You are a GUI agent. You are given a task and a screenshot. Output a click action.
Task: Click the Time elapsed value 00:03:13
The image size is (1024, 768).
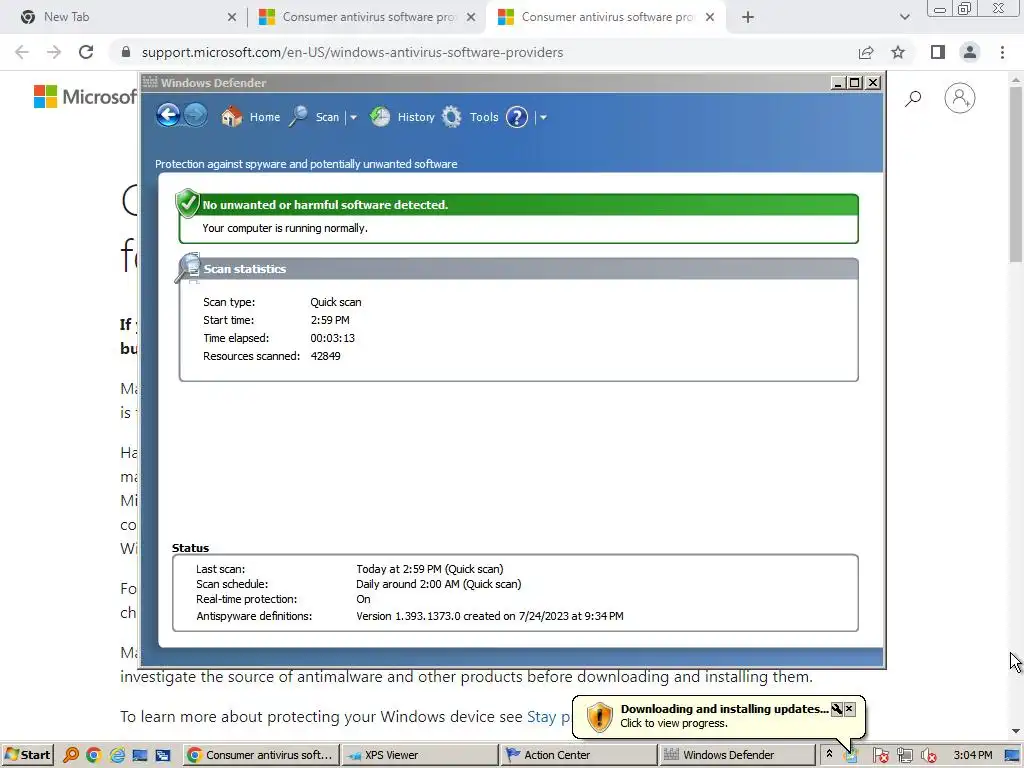pyautogui.click(x=332, y=338)
